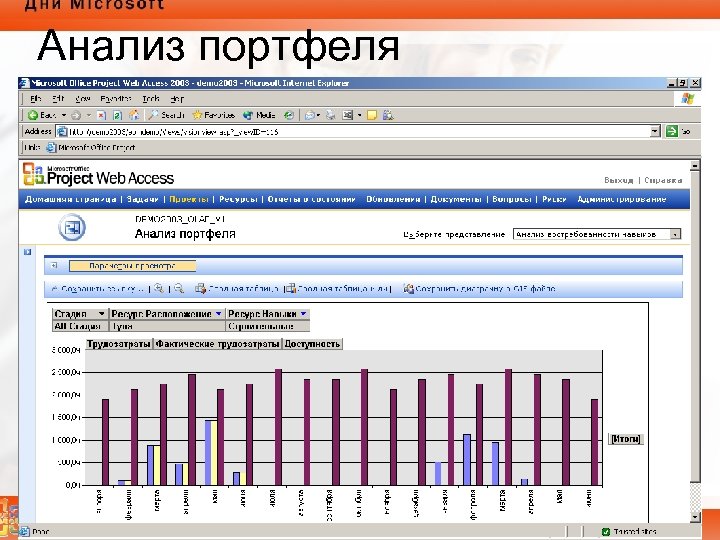Open the Help menu
The width and height of the screenshot is (720, 540).
click(177, 98)
